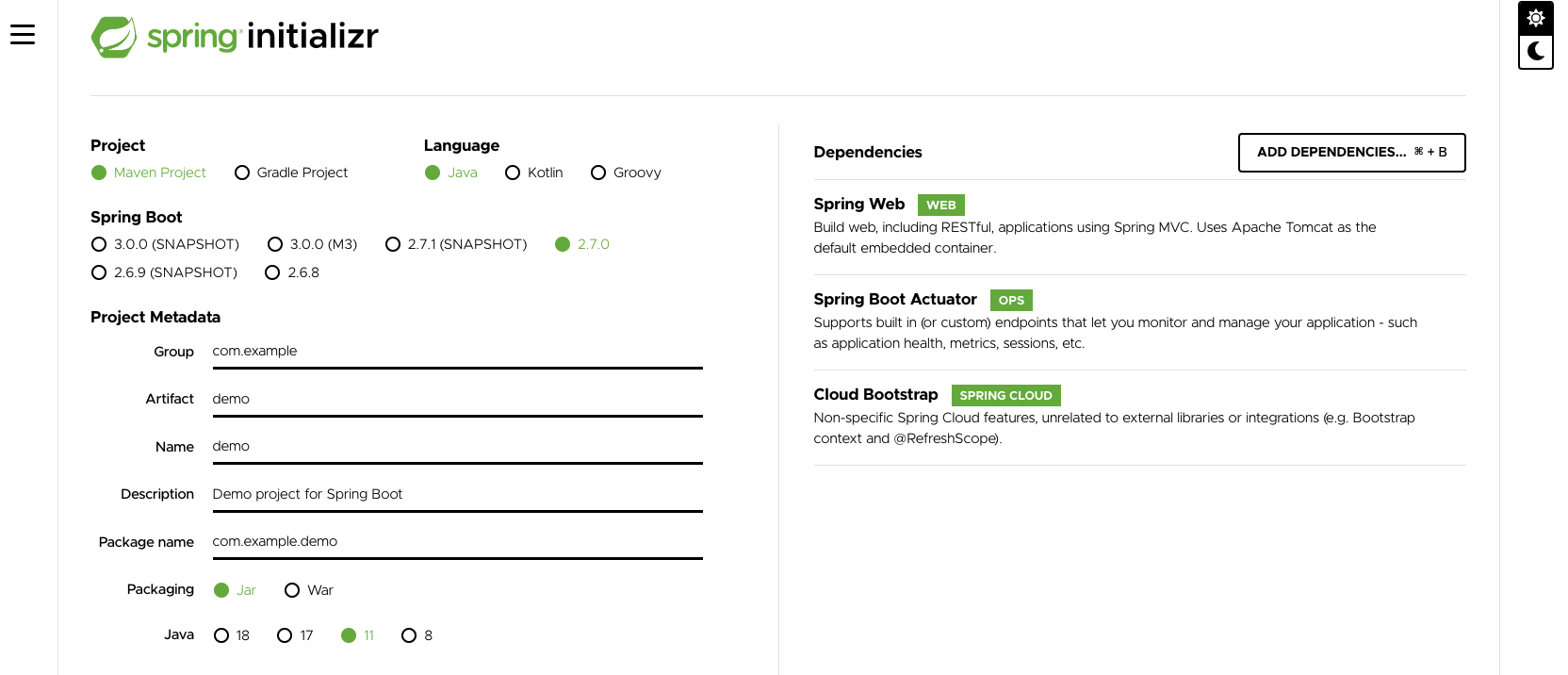This screenshot has width=1568, height=675.
Task: Edit the Description field
Action: click(458, 495)
